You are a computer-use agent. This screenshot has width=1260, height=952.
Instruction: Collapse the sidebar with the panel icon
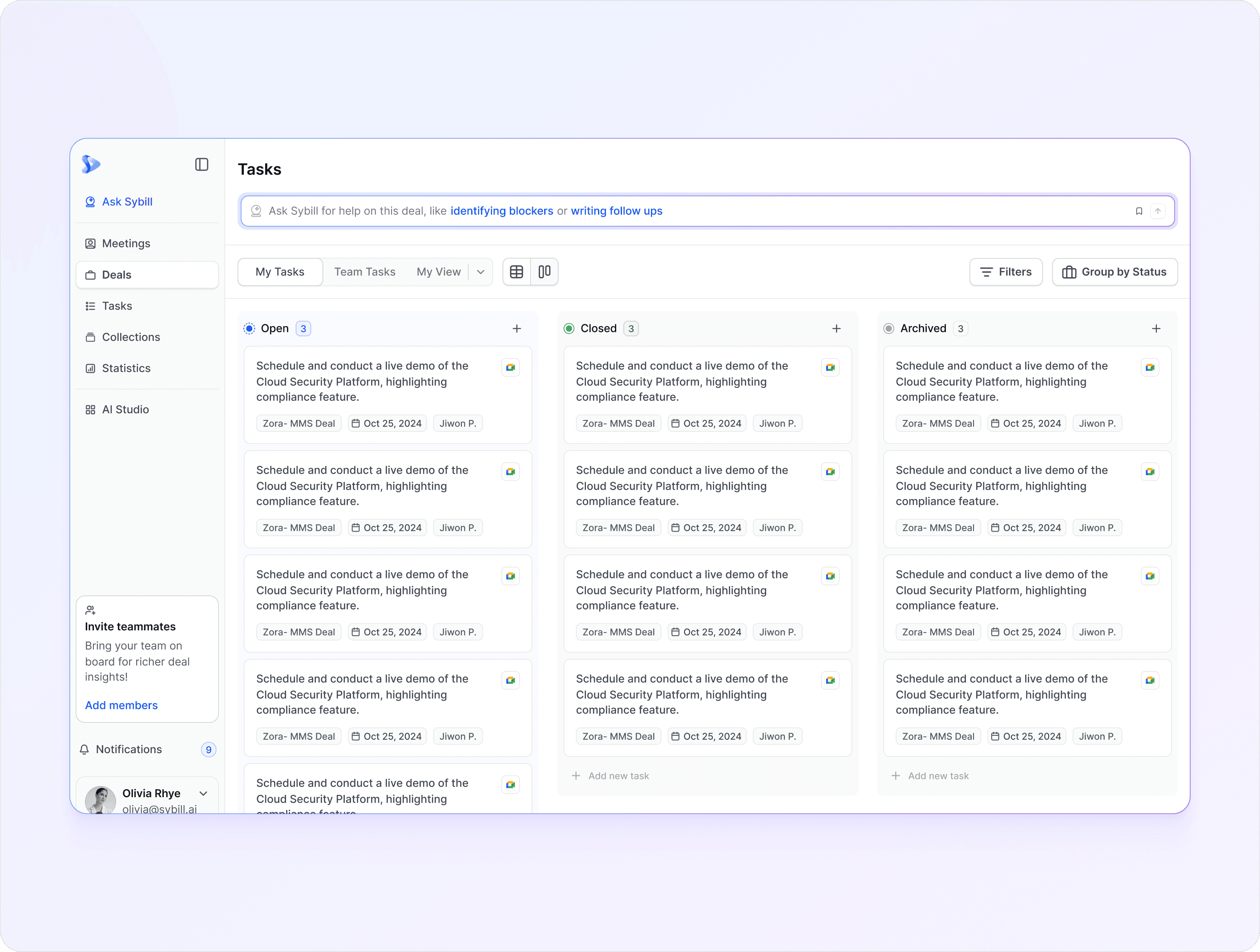[202, 165]
